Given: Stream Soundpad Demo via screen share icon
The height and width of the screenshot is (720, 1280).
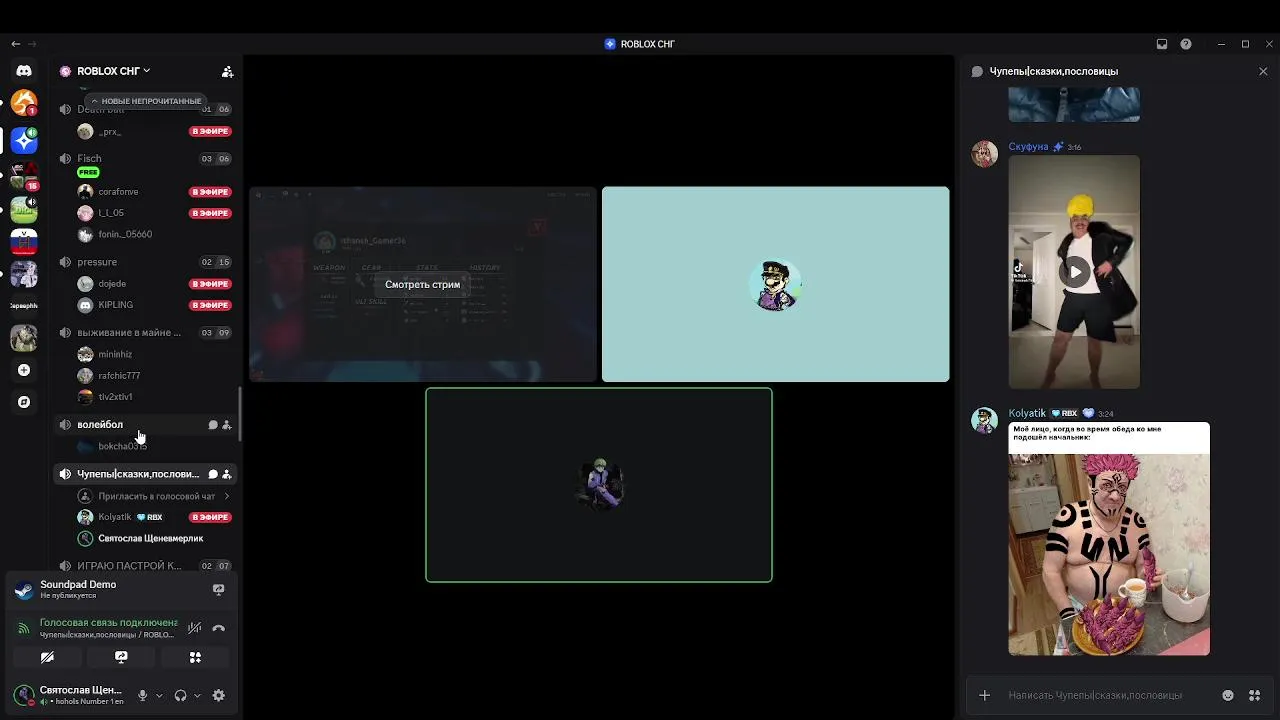Looking at the screenshot, I should click(218, 589).
